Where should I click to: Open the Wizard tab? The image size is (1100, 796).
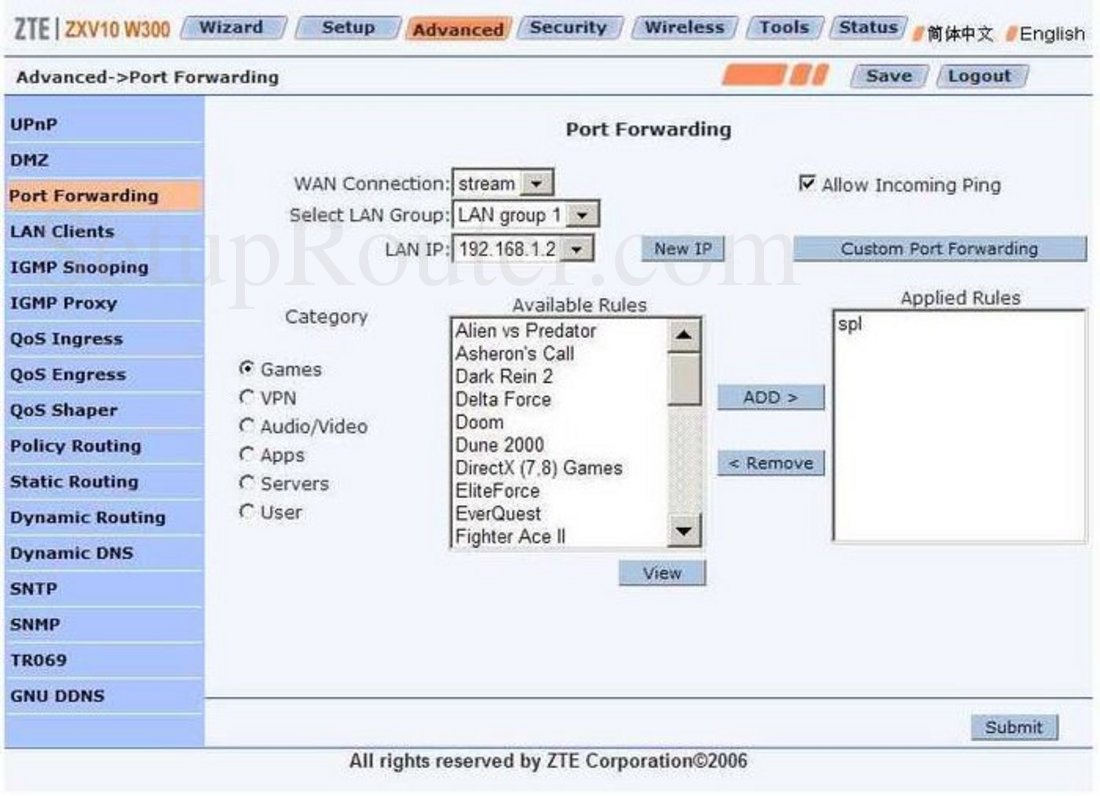pyautogui.click(x=233, y=27)
